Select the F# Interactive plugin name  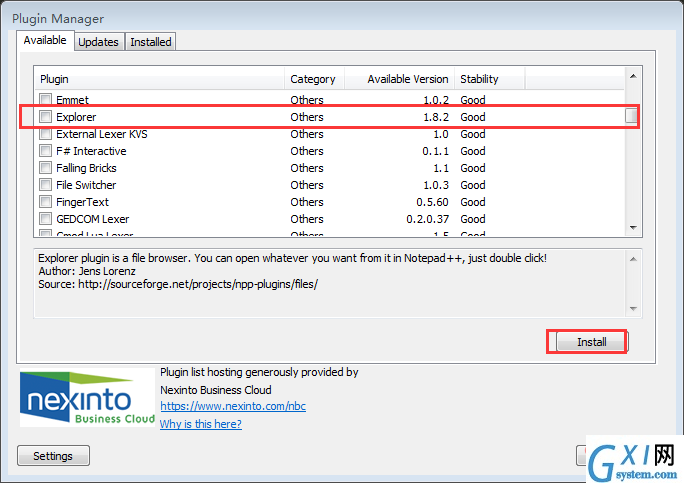pos(91,151)
